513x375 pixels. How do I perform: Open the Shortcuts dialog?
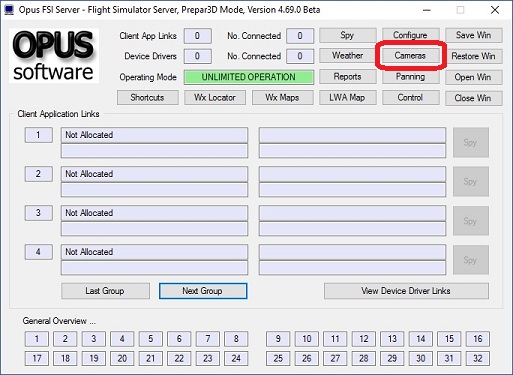coord(148,98)
